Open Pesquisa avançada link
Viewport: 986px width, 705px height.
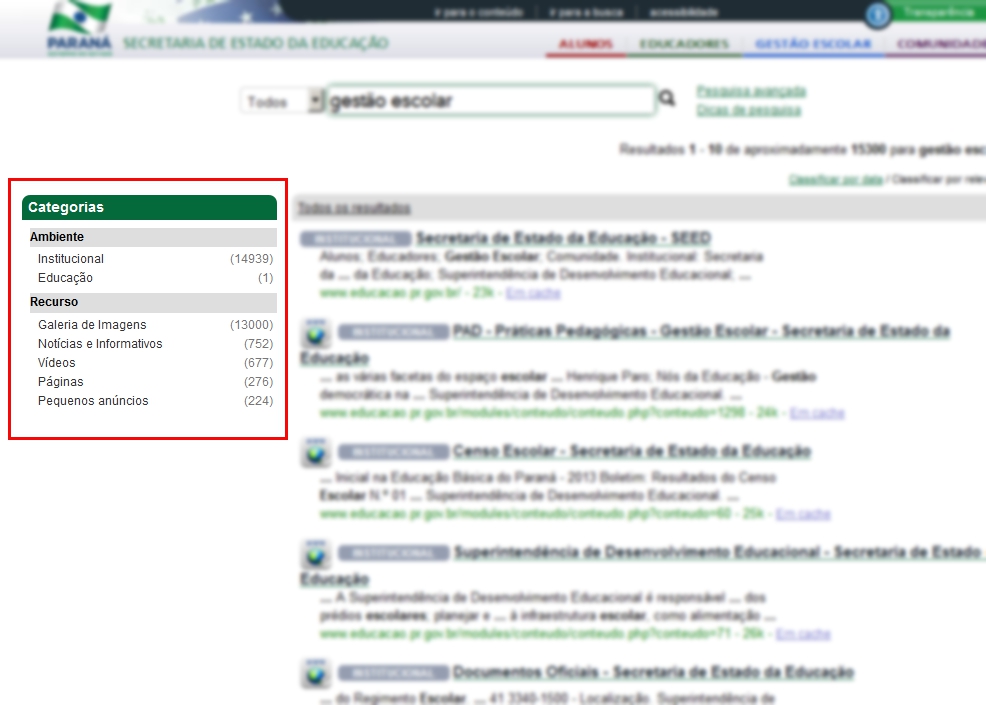tap(750, 91)
